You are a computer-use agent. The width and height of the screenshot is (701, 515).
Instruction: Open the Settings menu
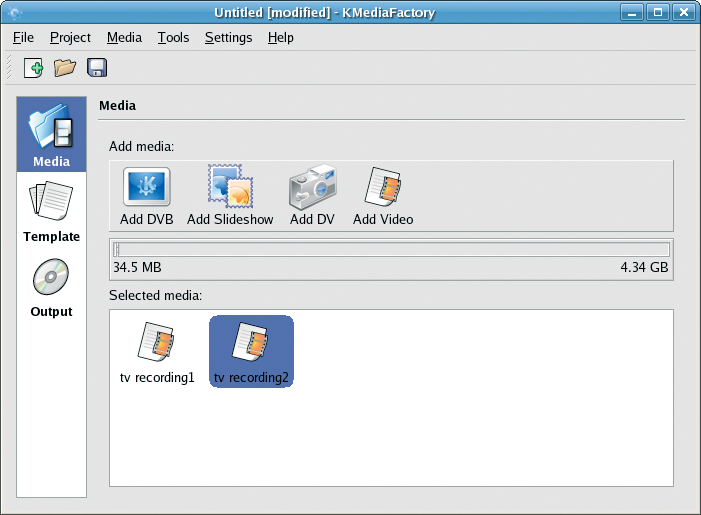[228, 38]
